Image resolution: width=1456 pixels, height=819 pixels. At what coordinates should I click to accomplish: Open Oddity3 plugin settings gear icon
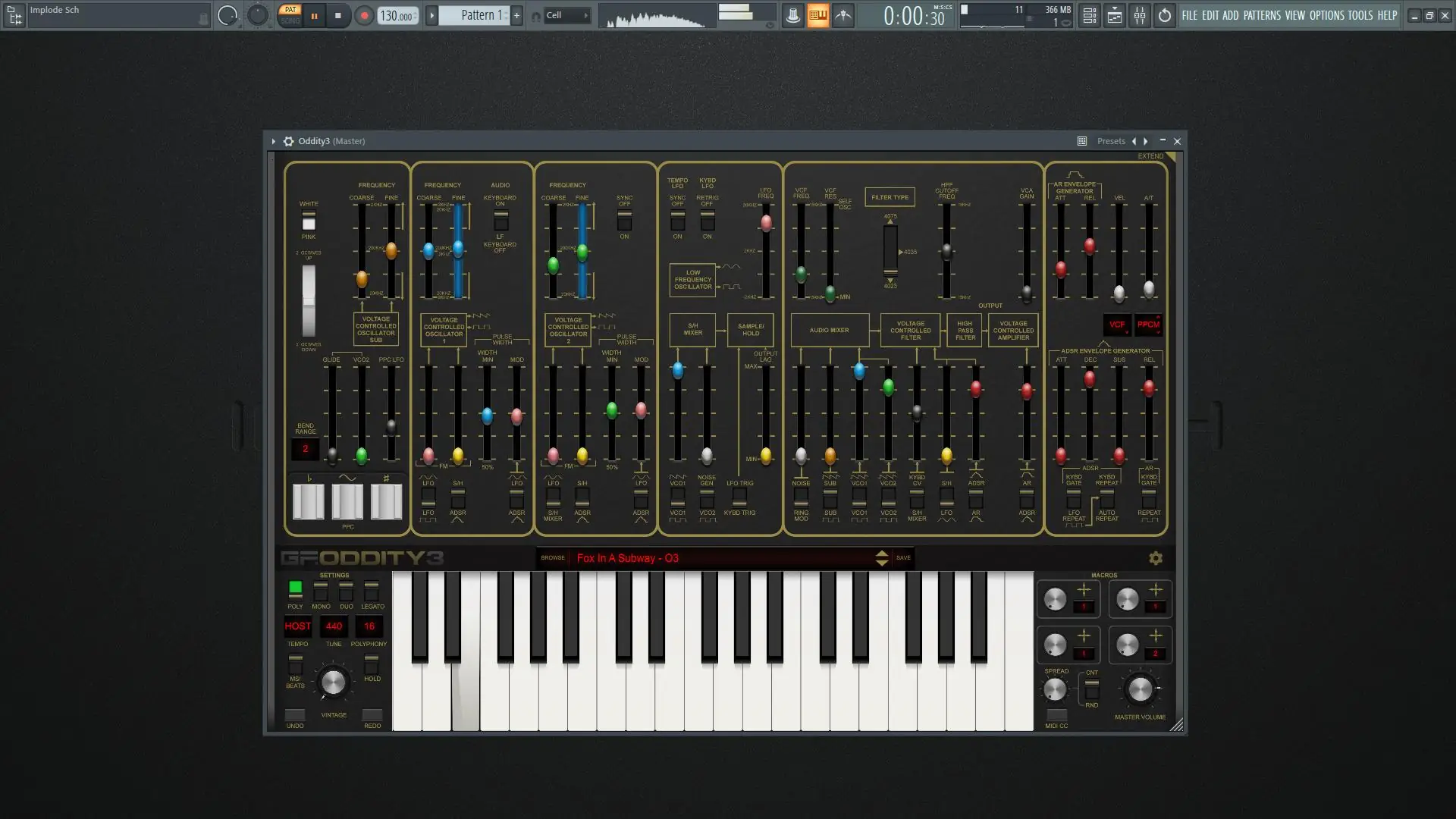288,141
